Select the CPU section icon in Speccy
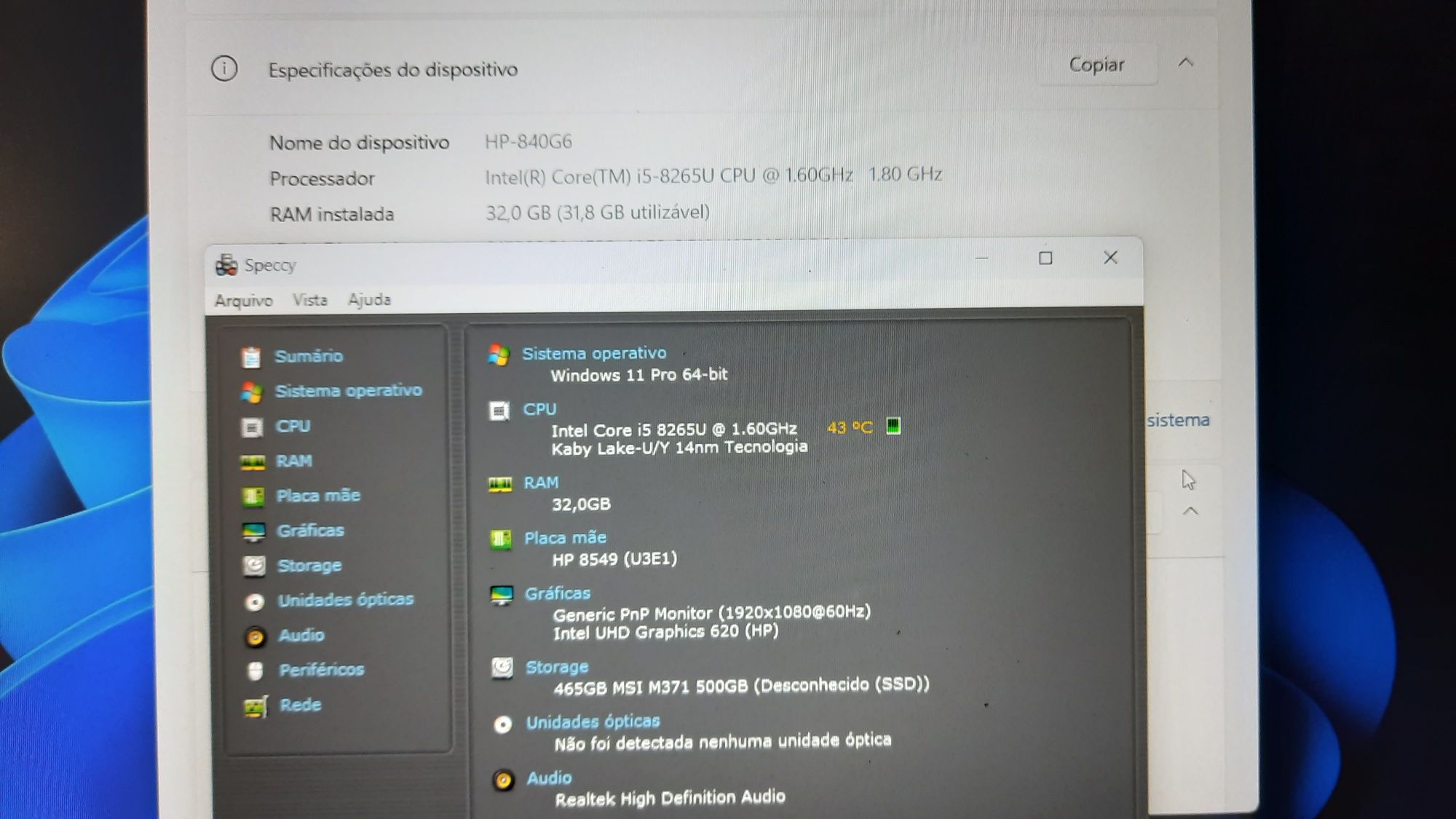The width and height of the screenshot is (1456, 819). coord(254,425)
